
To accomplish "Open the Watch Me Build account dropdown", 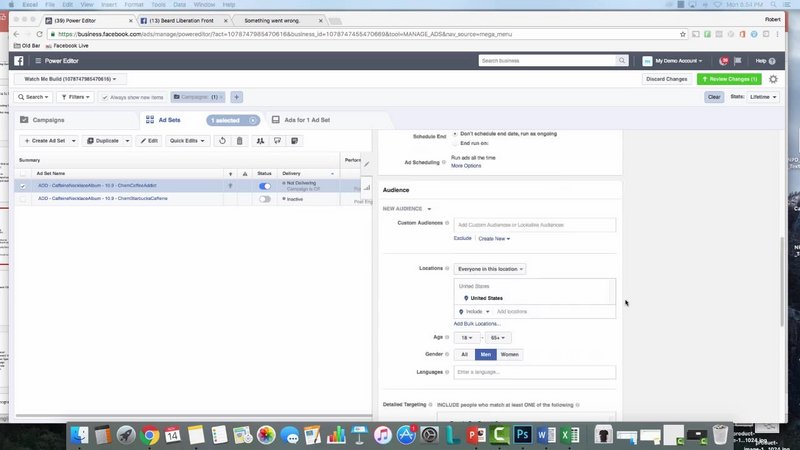I will (x=70, y=79).
